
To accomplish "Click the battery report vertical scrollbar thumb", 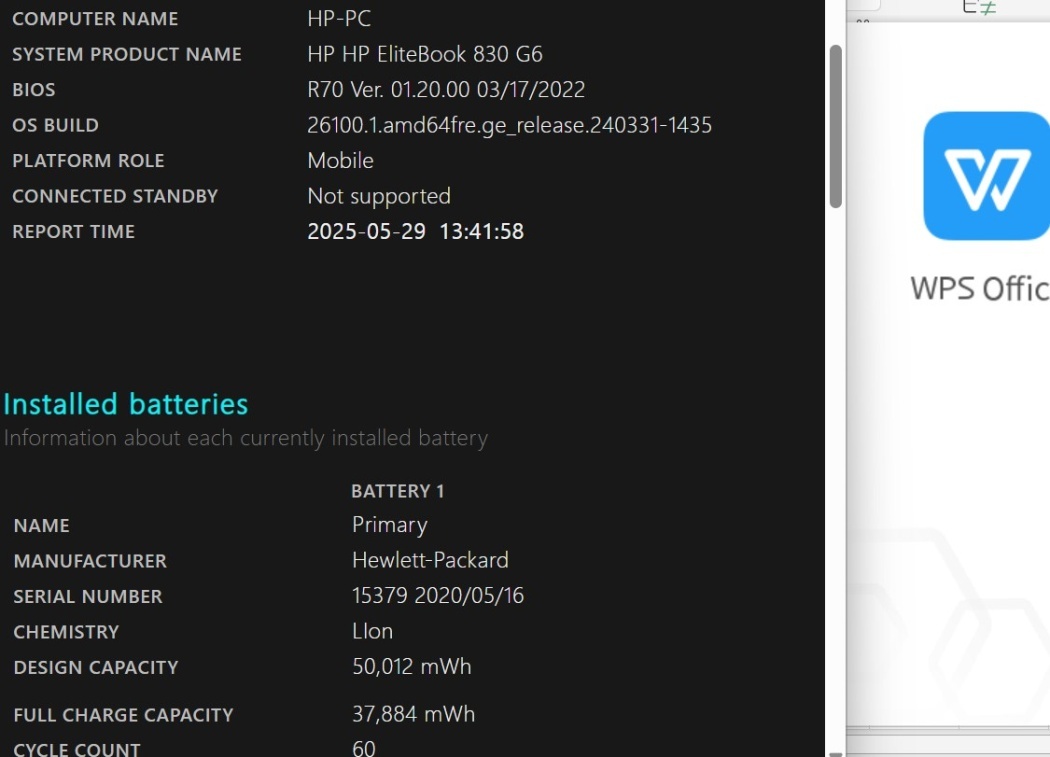I will (835, 127).
